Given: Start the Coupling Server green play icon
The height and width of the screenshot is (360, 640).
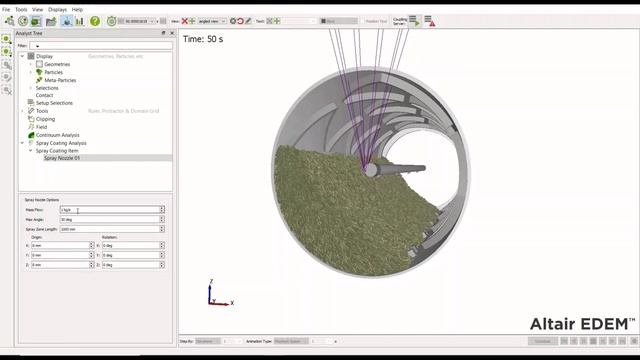Looking at the screenshot, I should 414,21.
